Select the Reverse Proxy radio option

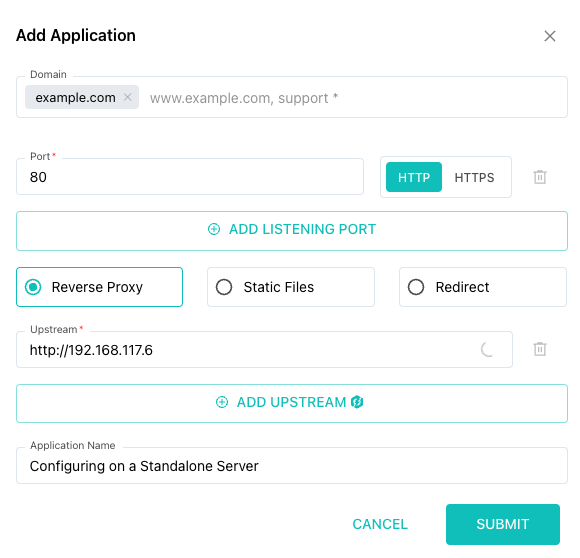[100, 287]
